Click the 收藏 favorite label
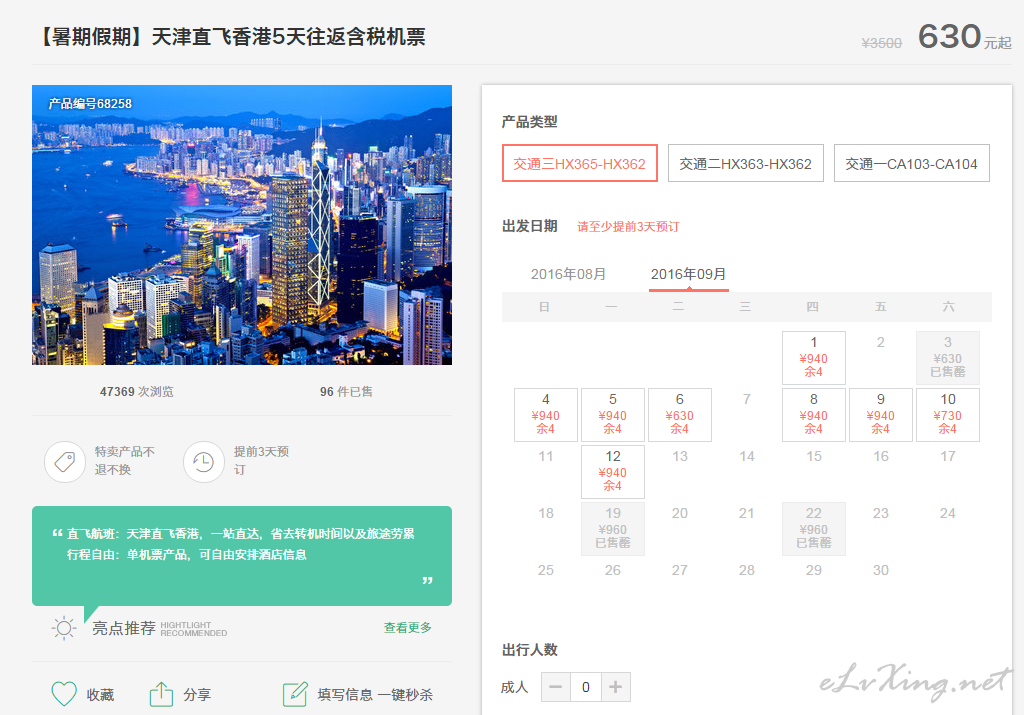The height and width of the screenshot is (715, 1024). click(x=101, y=695)
